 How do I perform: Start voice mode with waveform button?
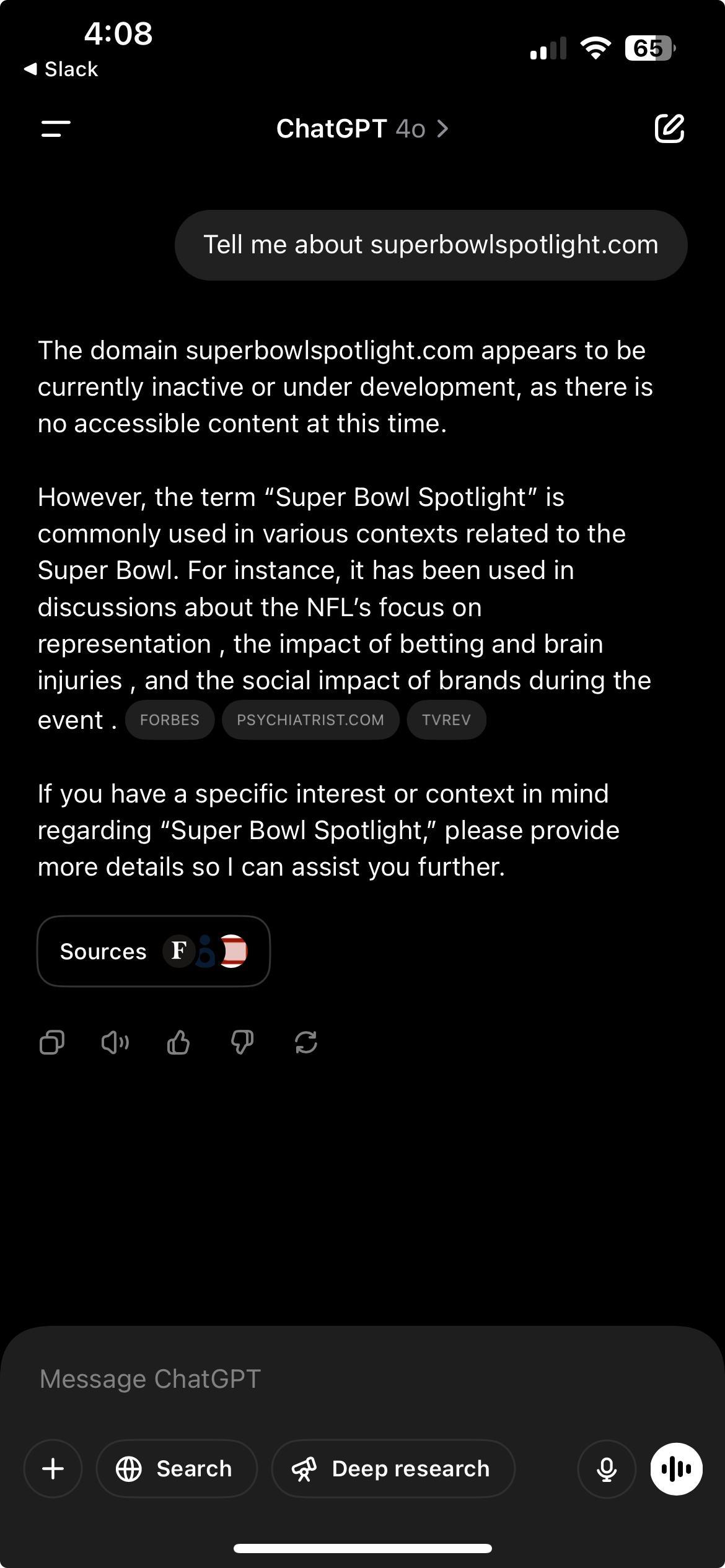point(676,1468)
